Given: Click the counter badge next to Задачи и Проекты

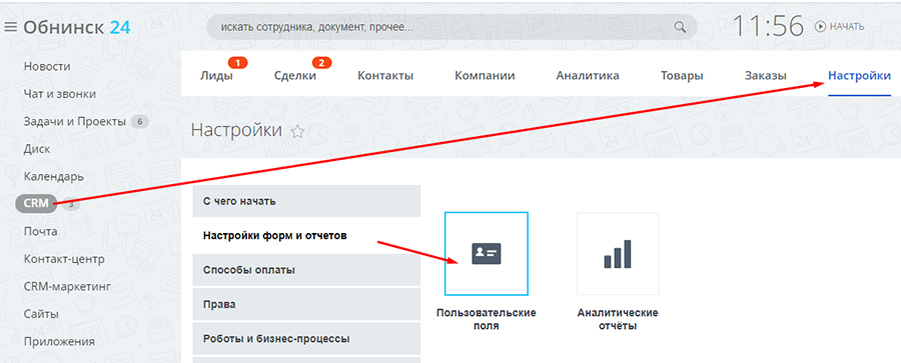Looking at the screenshot, I should [140, 122].
